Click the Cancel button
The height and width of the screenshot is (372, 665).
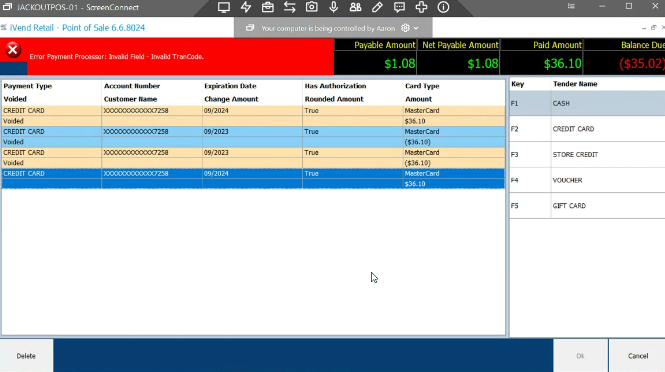637,356
